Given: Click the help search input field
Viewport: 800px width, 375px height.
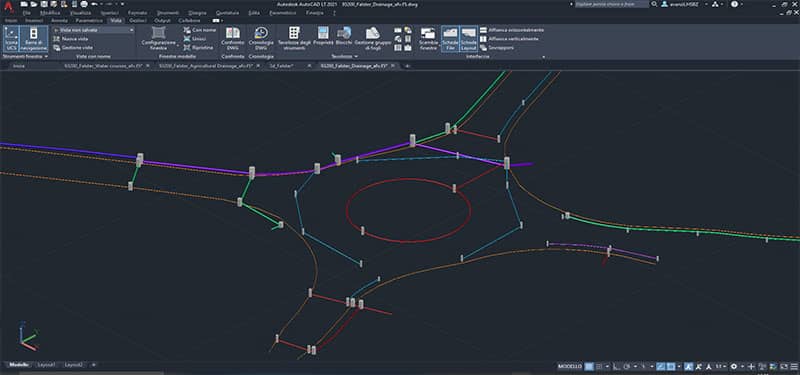Looking at the screenshot, I should (x=612, y=4).
